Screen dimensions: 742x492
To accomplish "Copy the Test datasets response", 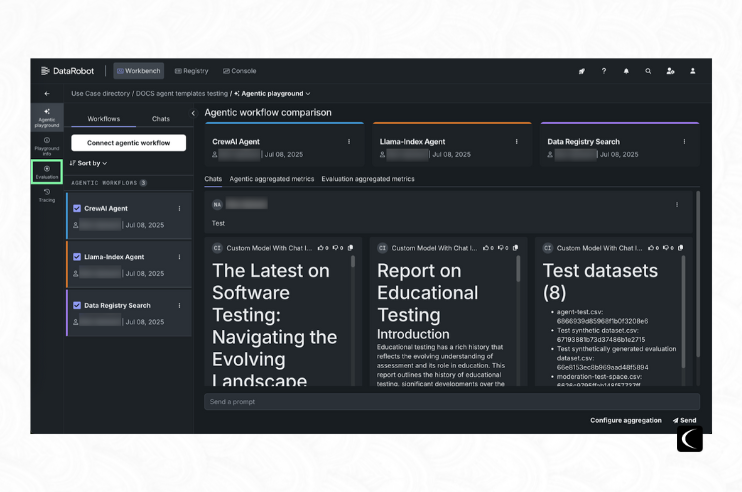I will click(681, 248).
